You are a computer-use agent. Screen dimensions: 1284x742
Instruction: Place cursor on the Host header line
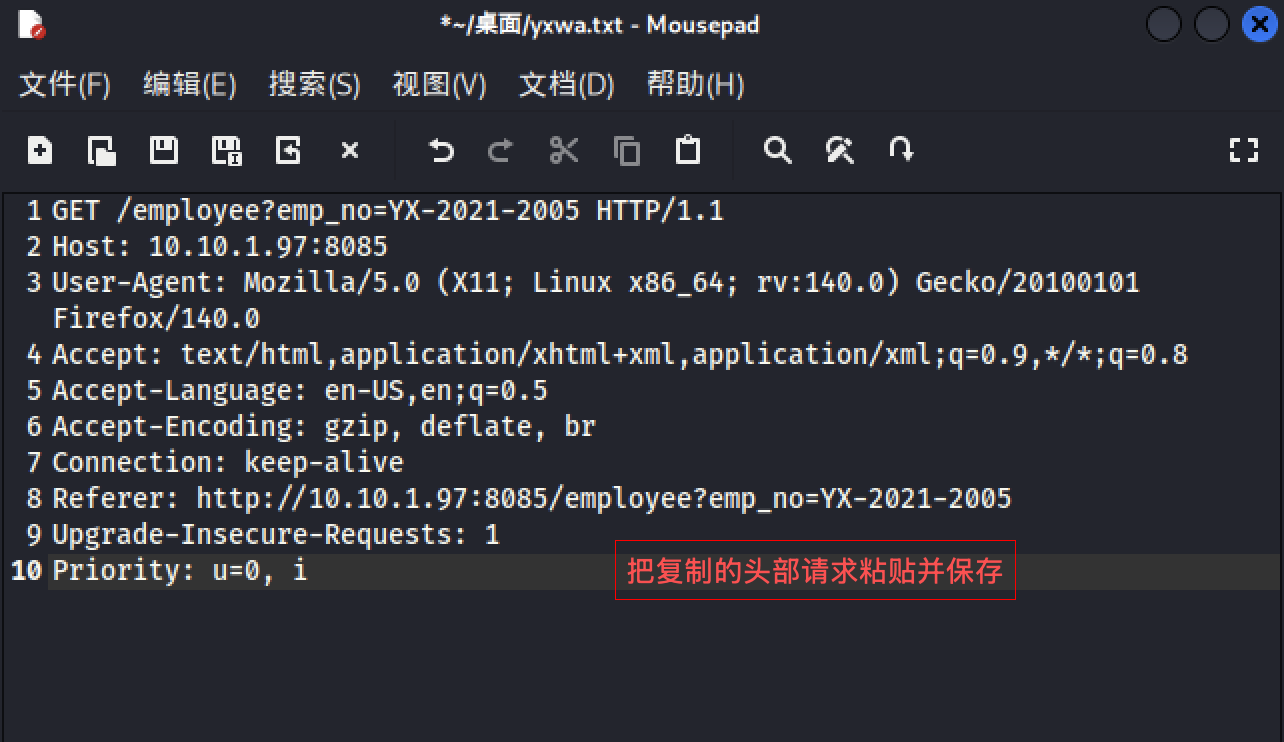(x=220, y=247)
